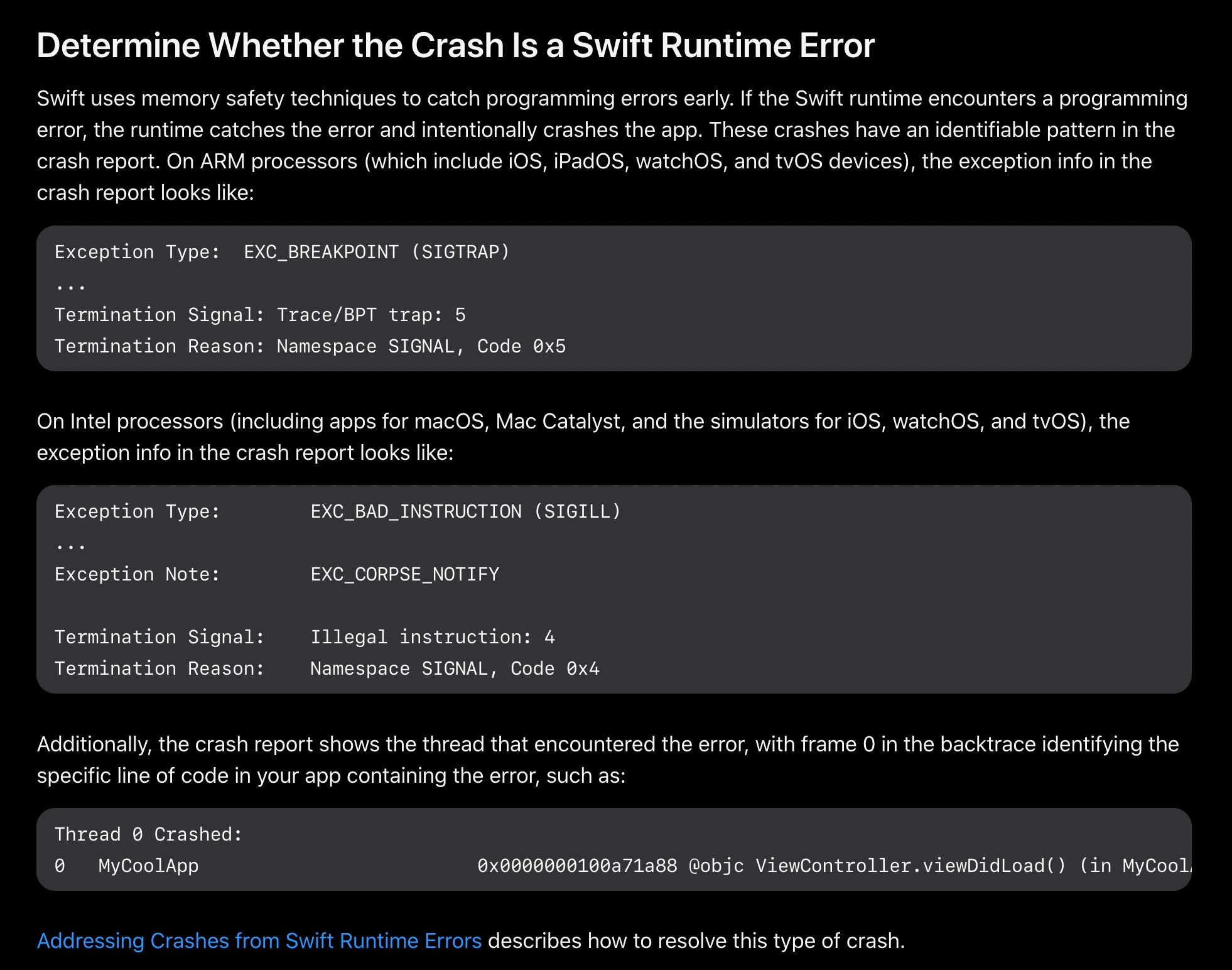
Task: Select the Termination Reason: Namespace SIGNAL, Code 0x5 line
Action: (310, 346)
